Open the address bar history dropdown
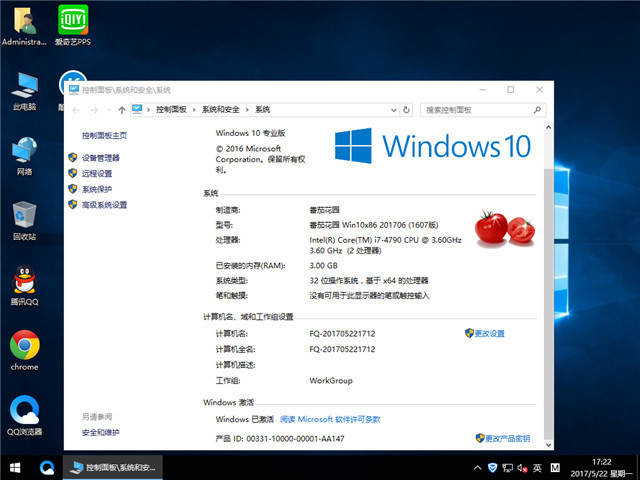The image size is (640, 480). coord(393,110)
